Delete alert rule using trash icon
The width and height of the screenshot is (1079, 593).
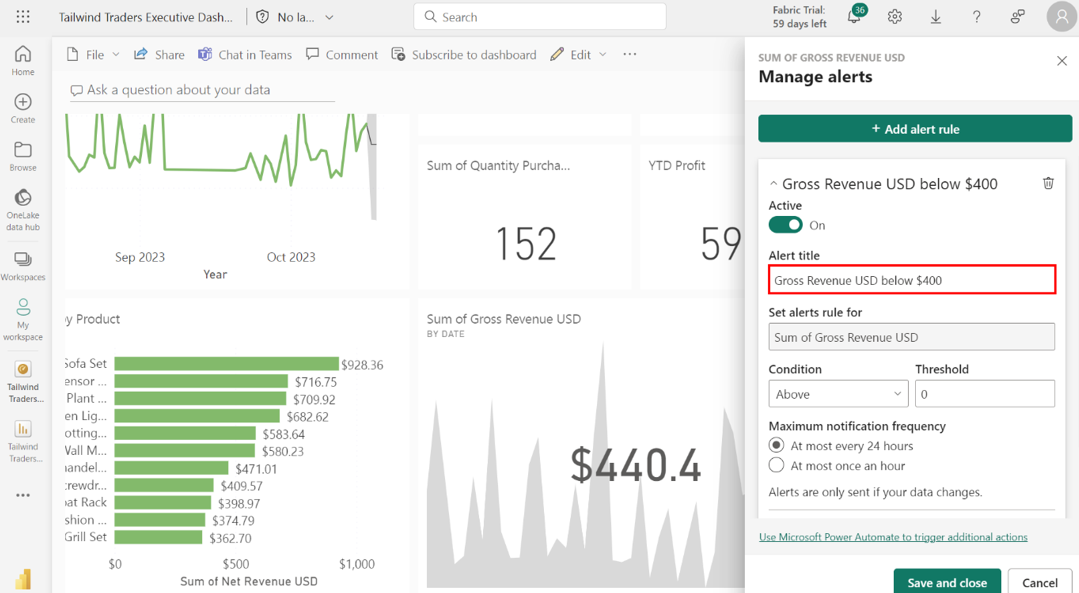[x=1048, y=183]
